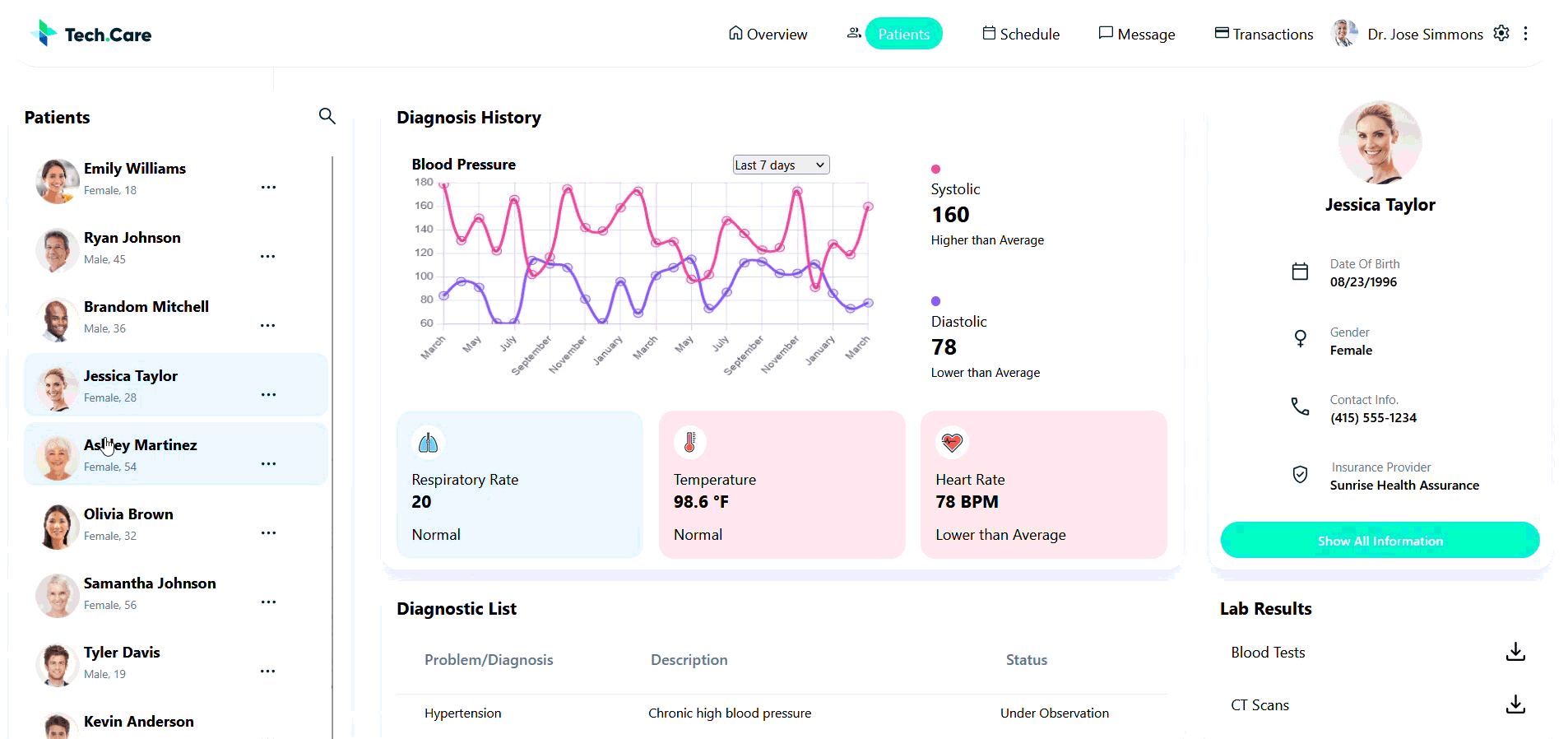Click the Date Of Birth calendar icon
Screen dimensions: 1568x739
1300,272
